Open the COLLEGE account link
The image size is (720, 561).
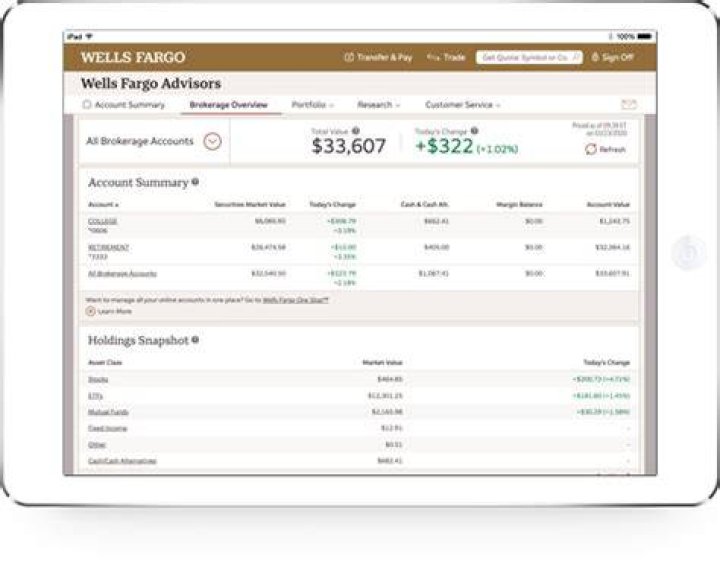tap(102, 221)
